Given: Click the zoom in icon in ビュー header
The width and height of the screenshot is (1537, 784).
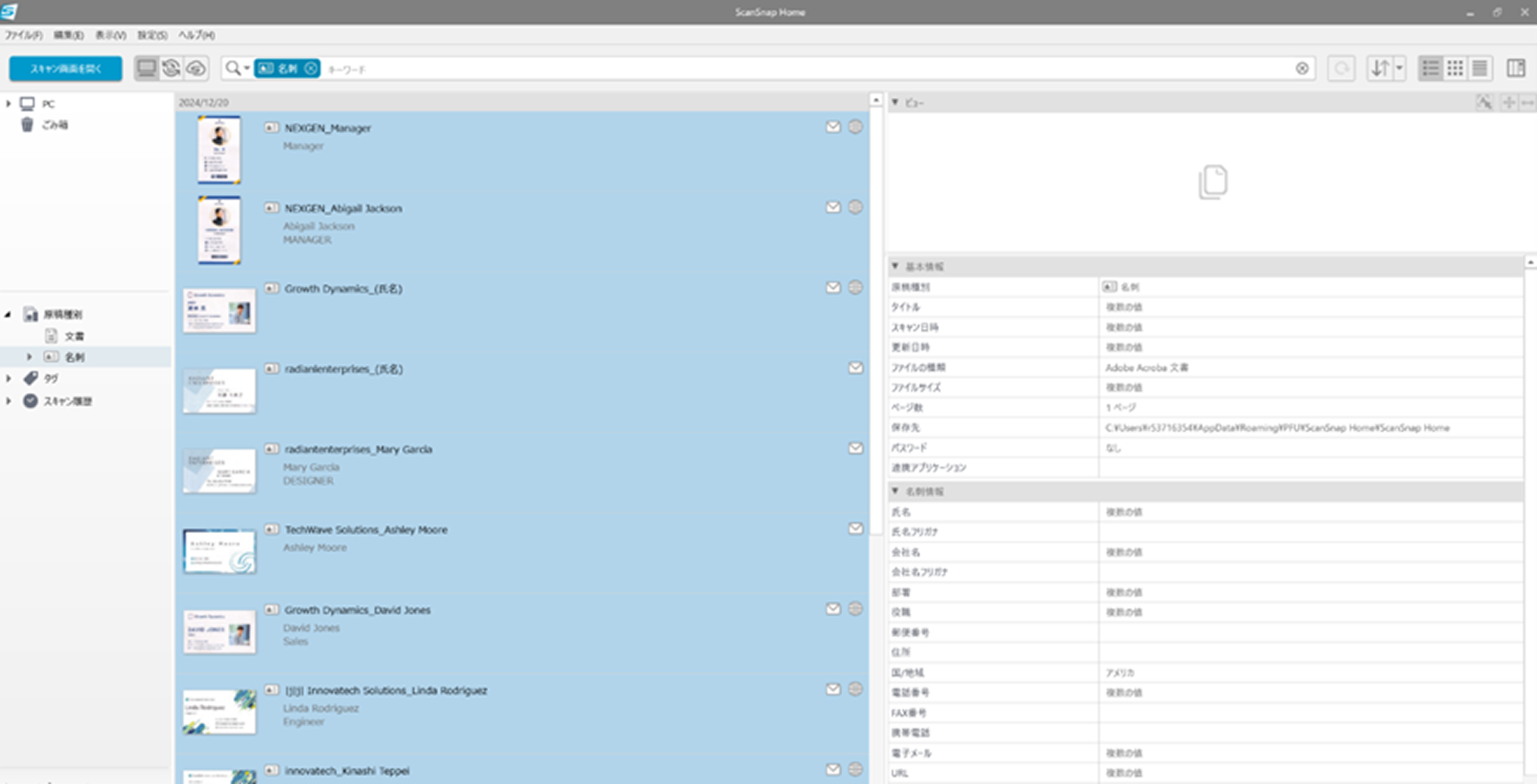Looking at the screenshot, I should pos(1508,102).
